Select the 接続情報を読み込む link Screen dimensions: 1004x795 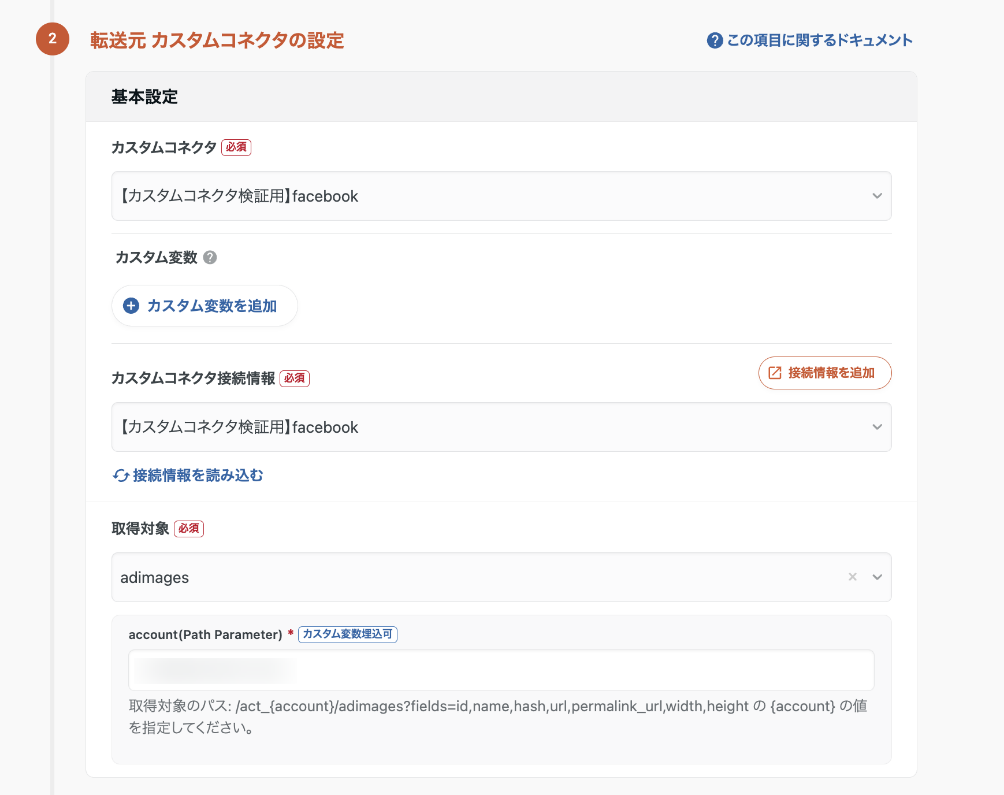(198, 476)
